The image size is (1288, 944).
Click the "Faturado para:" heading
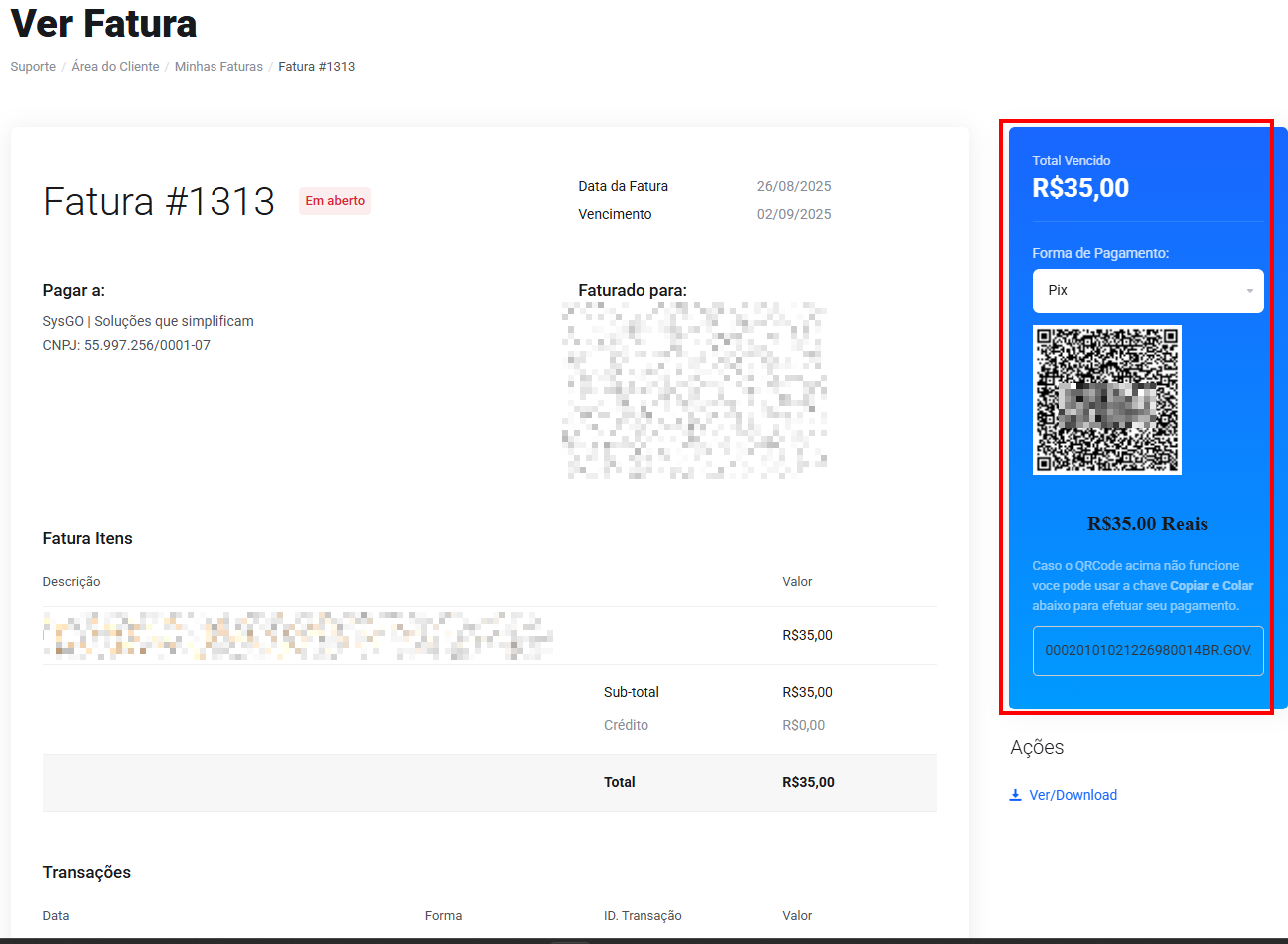coord(633,290)
